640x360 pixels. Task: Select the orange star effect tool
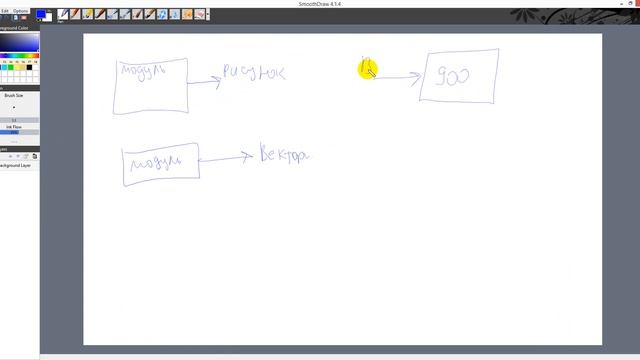tap(187, 15)
